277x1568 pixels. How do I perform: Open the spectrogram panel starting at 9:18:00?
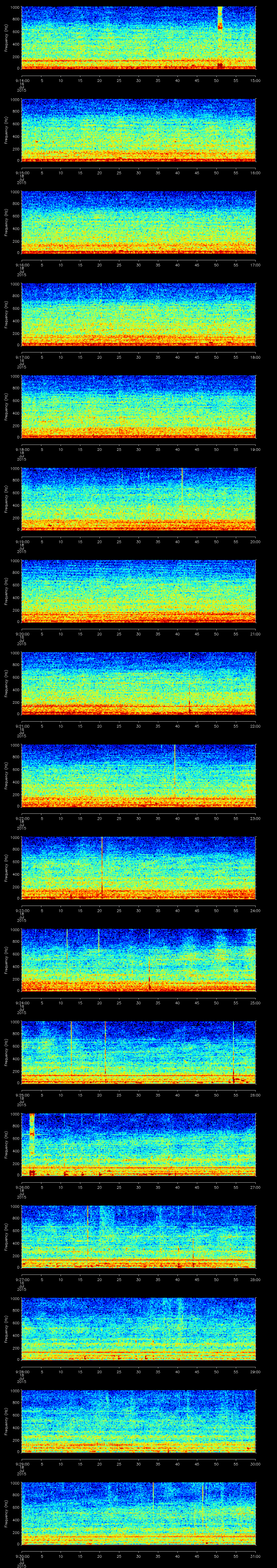coord(139,407)
